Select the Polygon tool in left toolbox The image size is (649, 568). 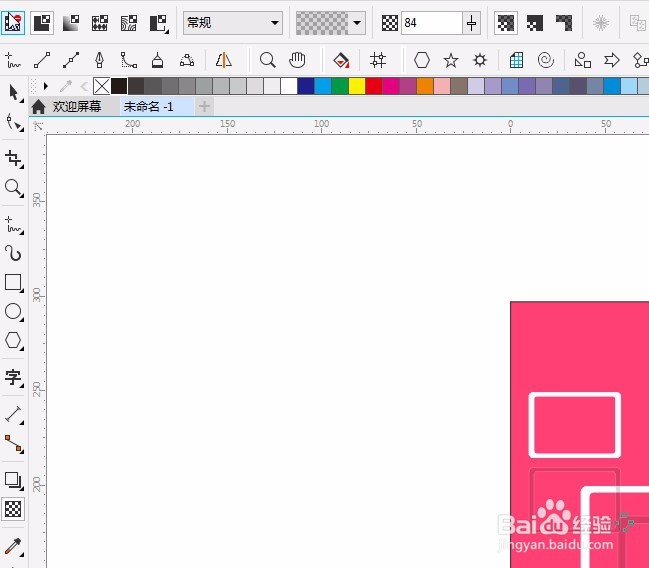pyautogui.click(x=14, y=340)
